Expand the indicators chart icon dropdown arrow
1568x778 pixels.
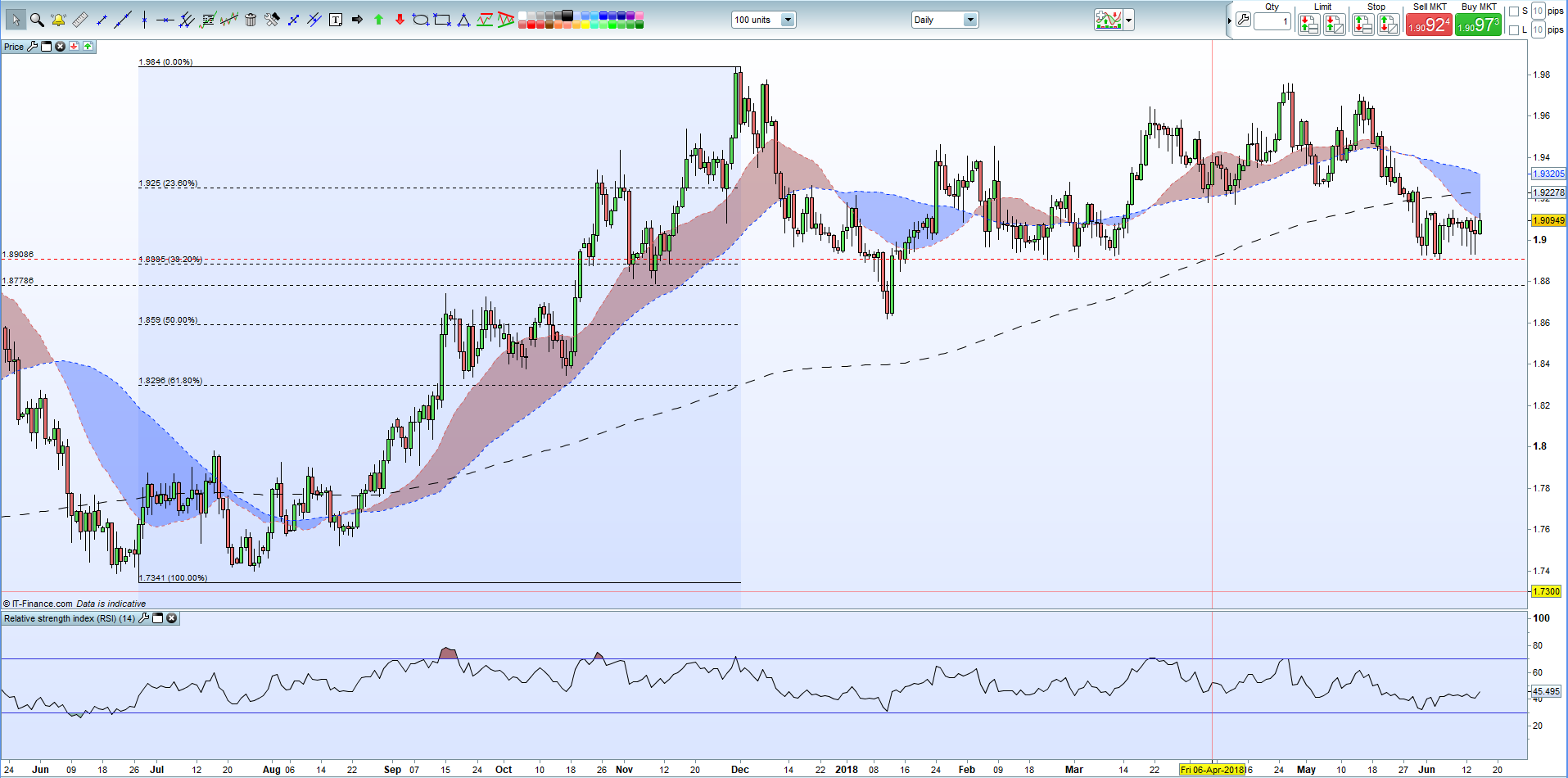[1128, 20]
